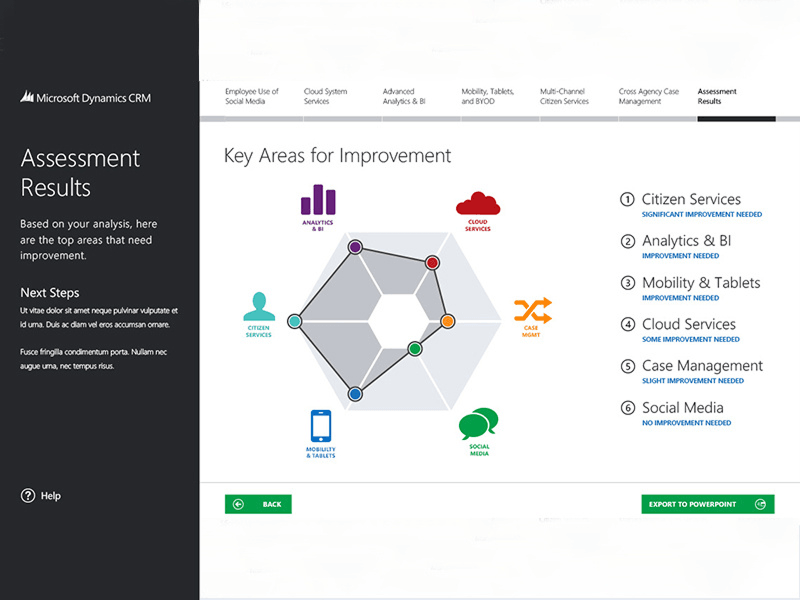Image resolution: width=800 pixels, height=600 pixels.
Task: Open the Case Management result heading
Action: click(703, 366)
